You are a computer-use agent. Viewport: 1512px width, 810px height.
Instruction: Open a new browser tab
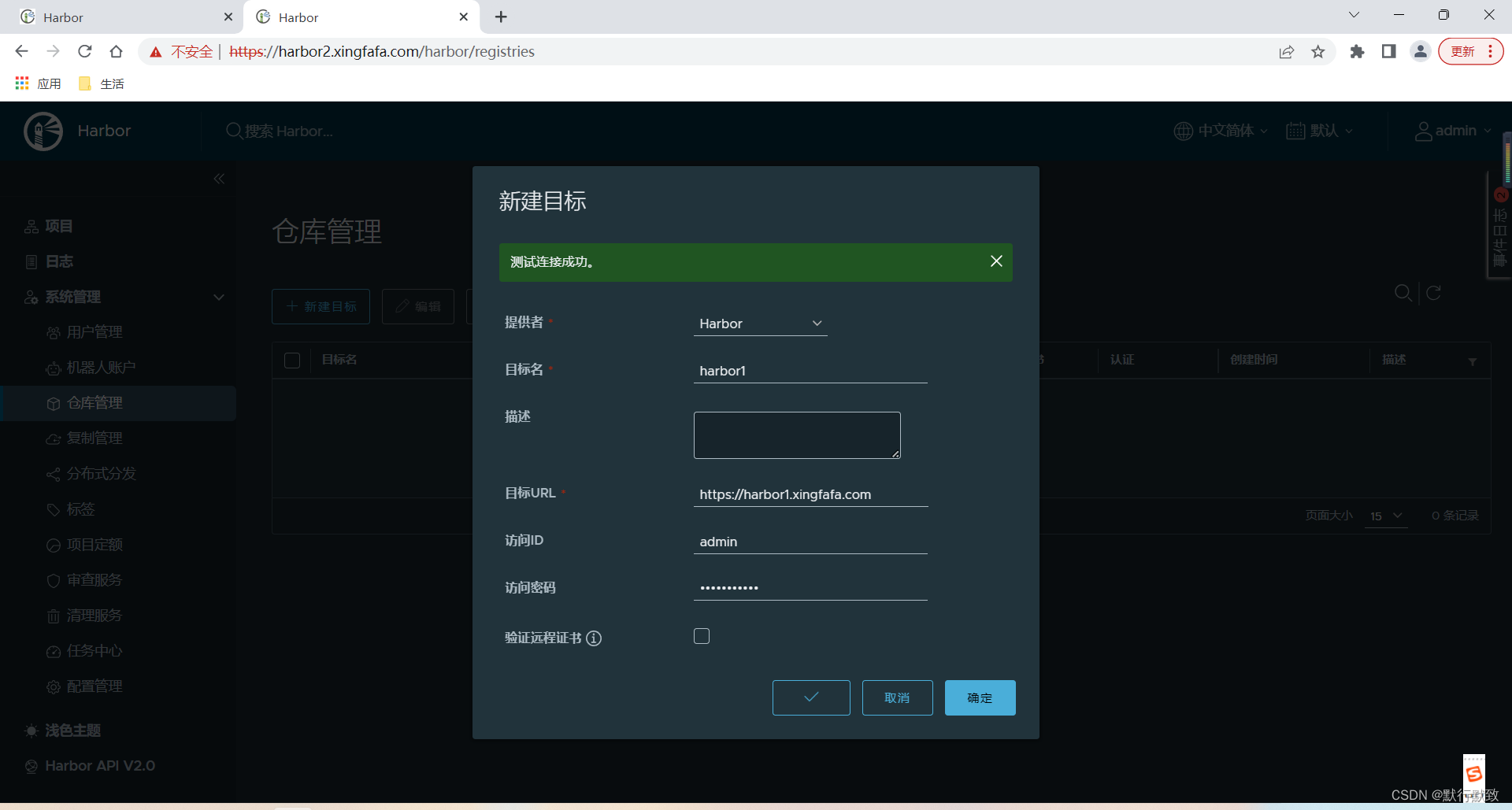[x=502, y=17]
